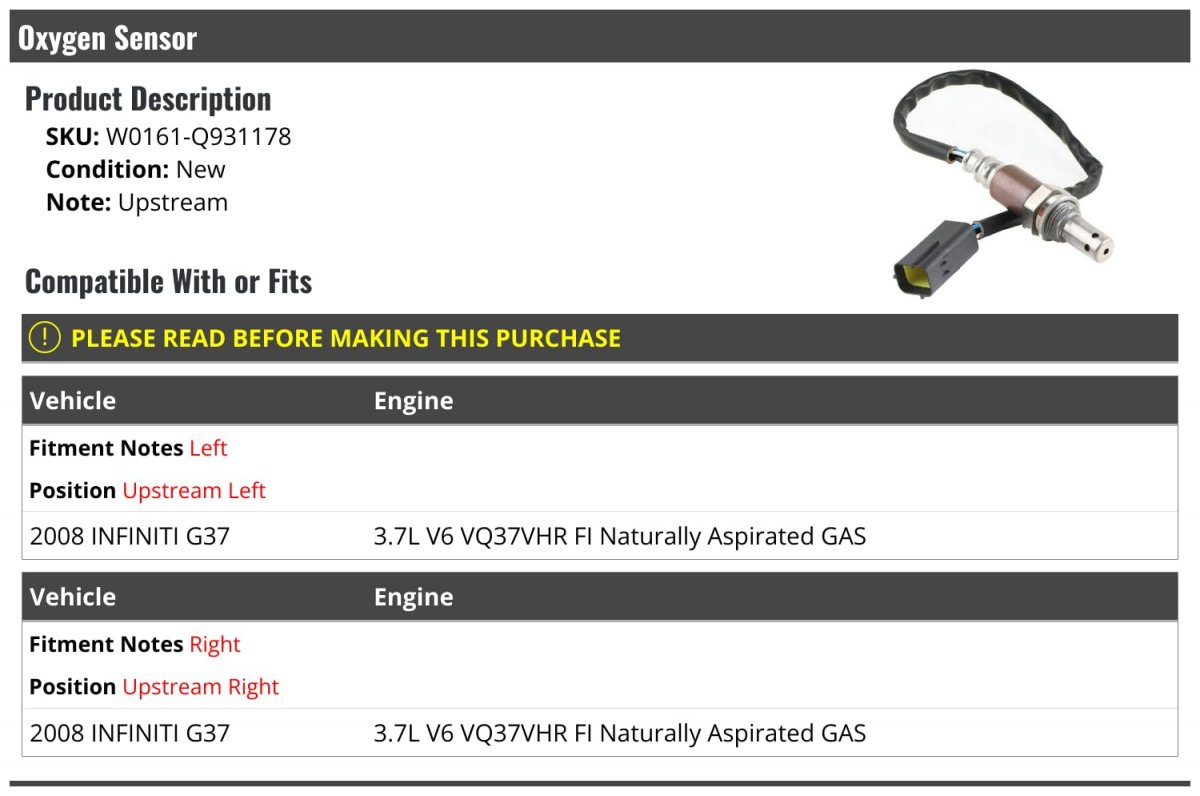Image resolution: width=1200 pixels, height=796 pixels.
Task: Select the SKU number W0161-Q931178
Action: 198,136
